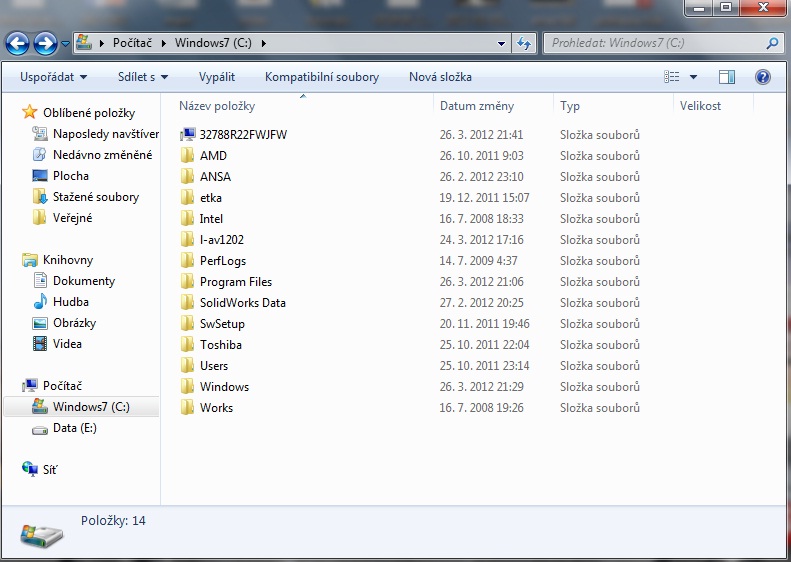Change the view using the view icon
The image size is (791, 562).
point(671,77)
